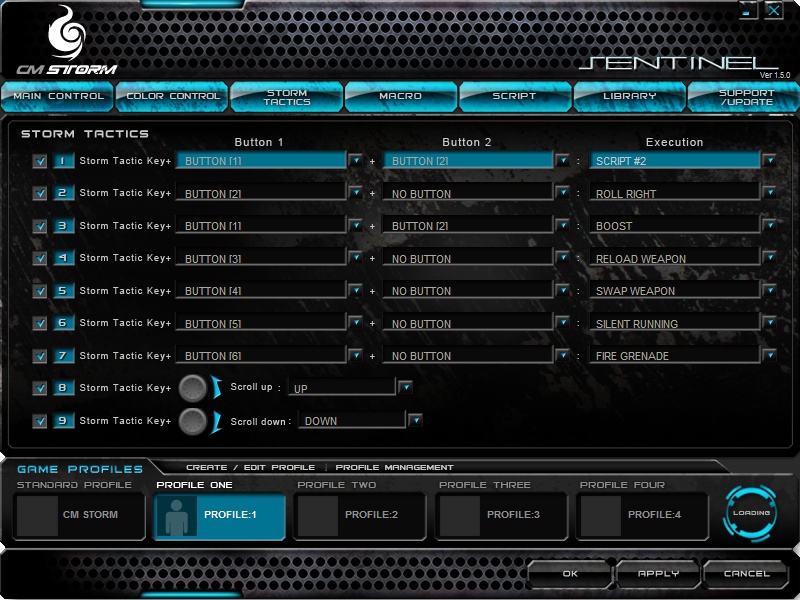
Task: Expand FIRE GRENADE execution dropdown arrow
Action: pos(769,355)
